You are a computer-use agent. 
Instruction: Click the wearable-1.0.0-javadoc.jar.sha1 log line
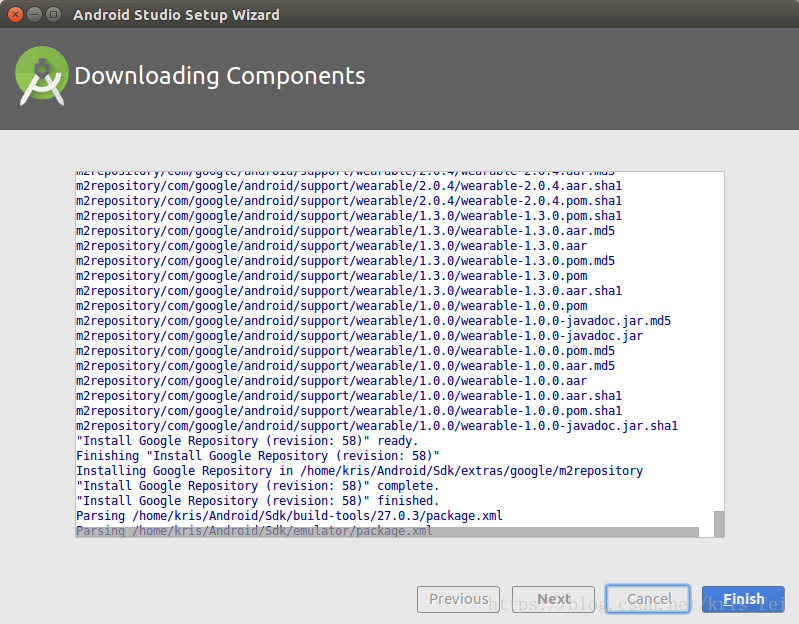pos(377,426)
